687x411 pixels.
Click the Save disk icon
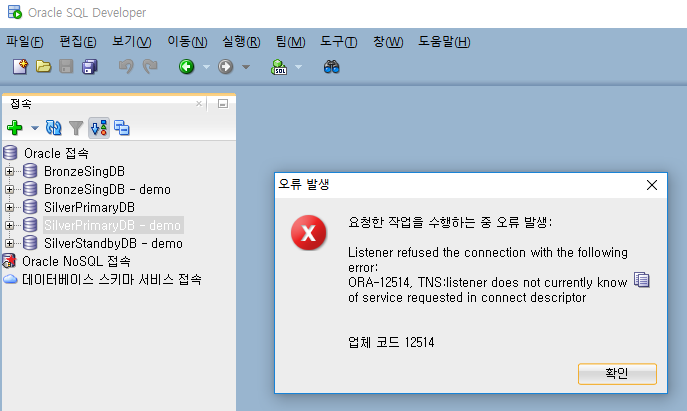tap(66, 67)
